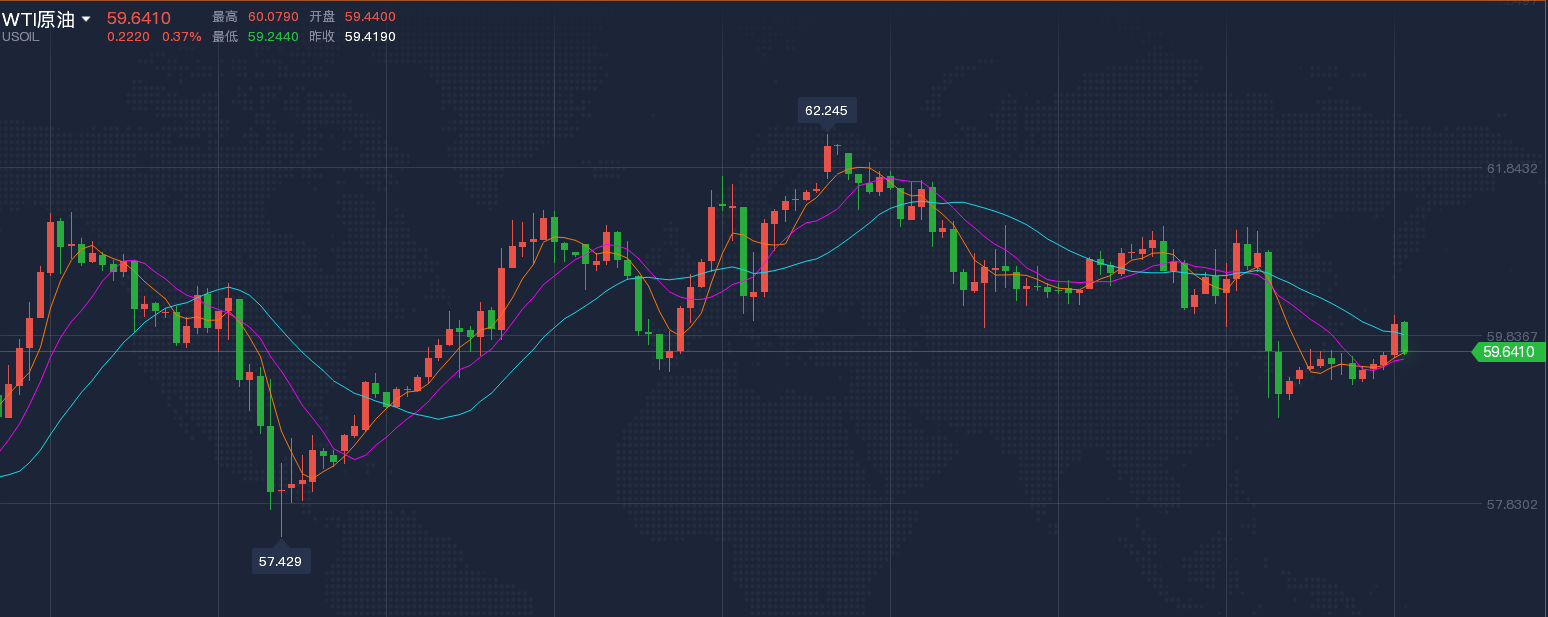This screenshot has width=1548, height=617.
Task: Select the USOIL symbol code
Action: (x=21, y=37)
